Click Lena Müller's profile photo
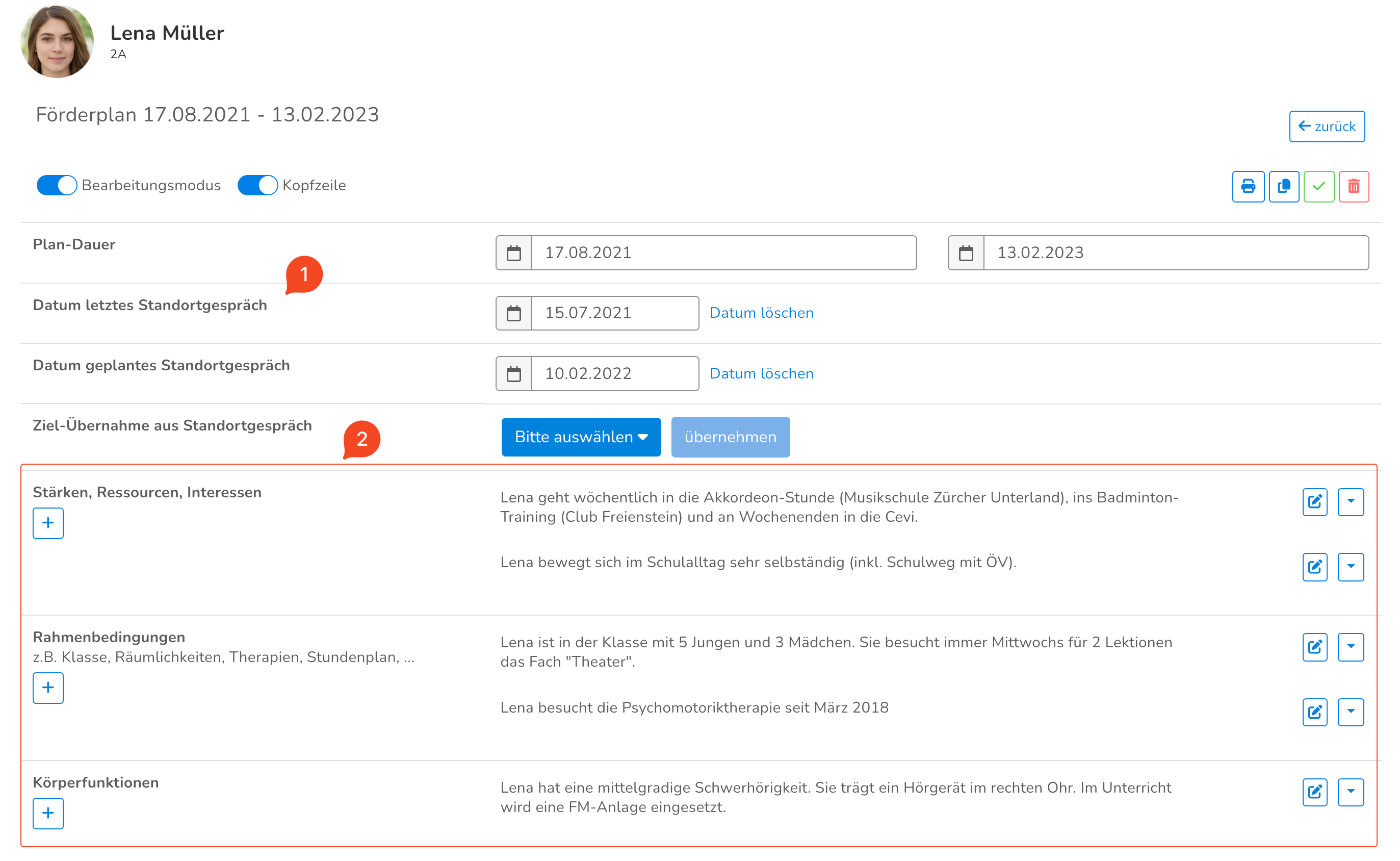Viewport: 1400px width, 861px height. click(x=57, y=41)
